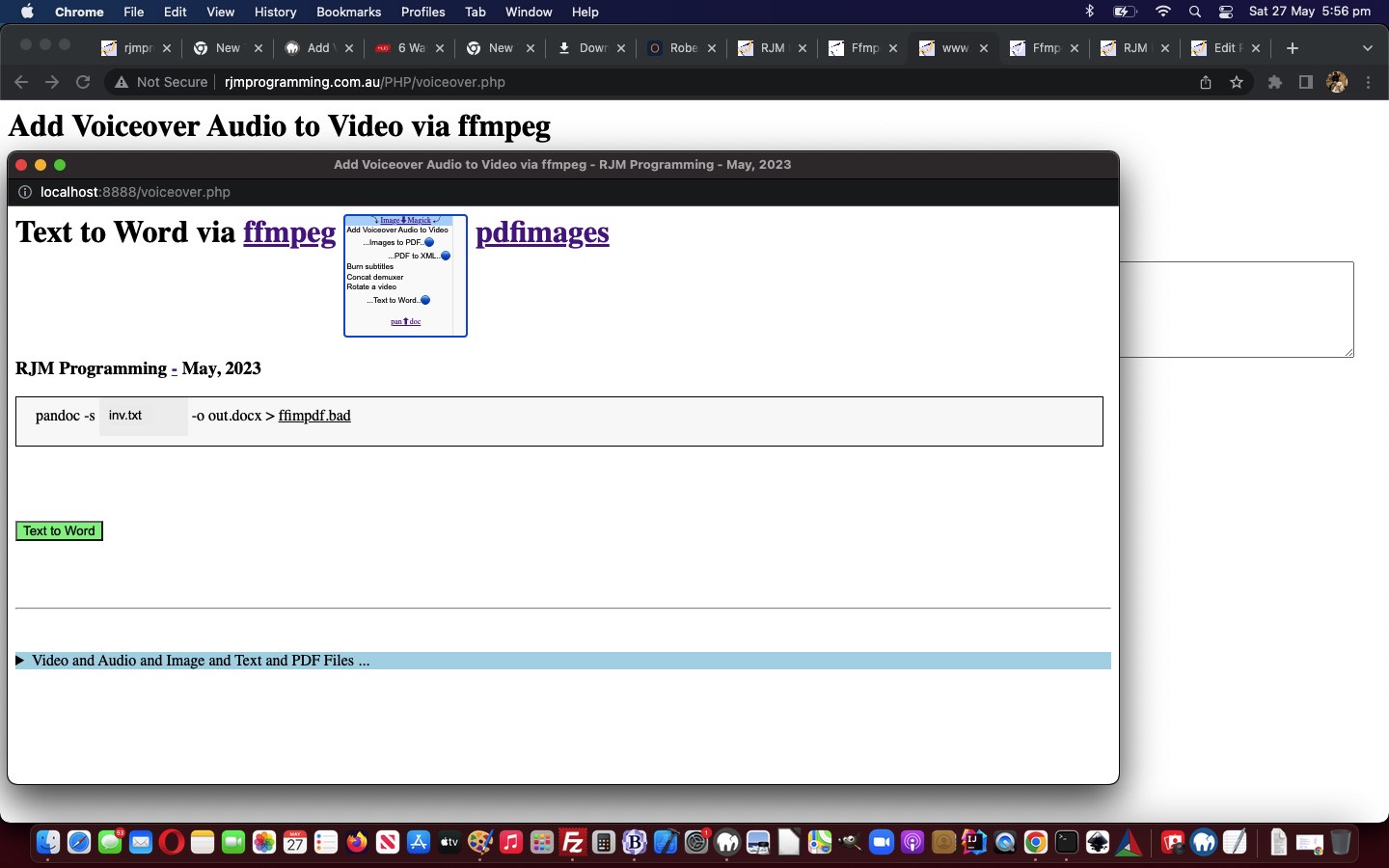Open the ffimpdf.bad link
This screenshot has height=868, width=1389.
point(314,416)
